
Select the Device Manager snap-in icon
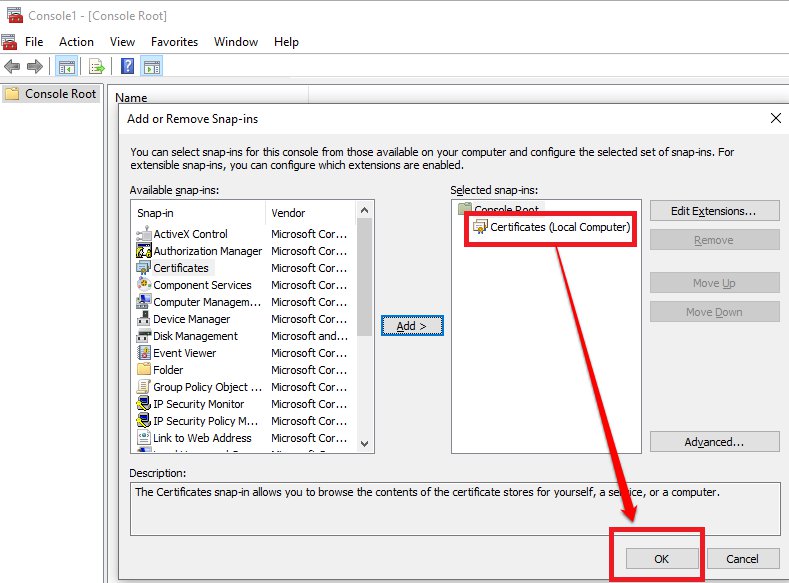coord(144,319)
